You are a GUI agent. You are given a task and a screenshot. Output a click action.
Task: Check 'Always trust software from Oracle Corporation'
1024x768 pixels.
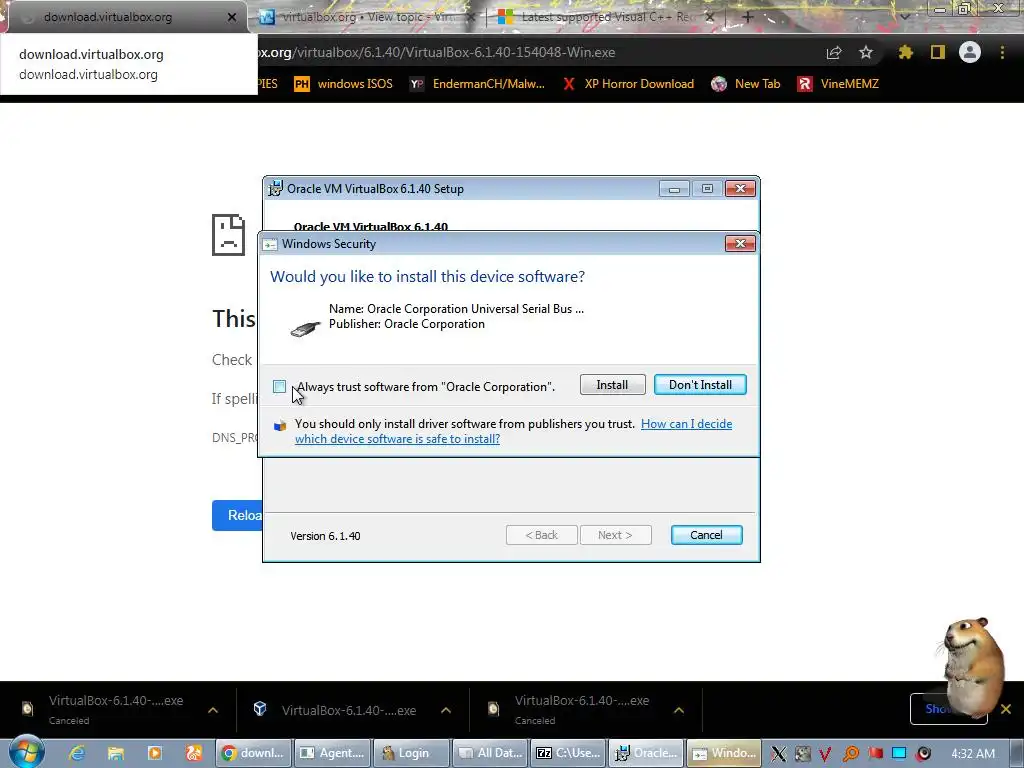280,387
